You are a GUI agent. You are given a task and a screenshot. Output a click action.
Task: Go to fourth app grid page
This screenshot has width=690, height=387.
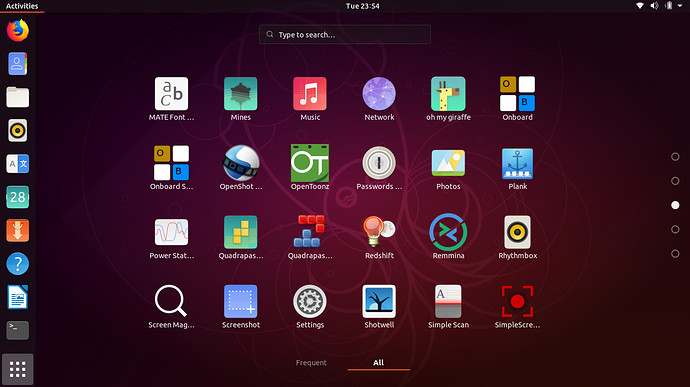tap(675, 229)
